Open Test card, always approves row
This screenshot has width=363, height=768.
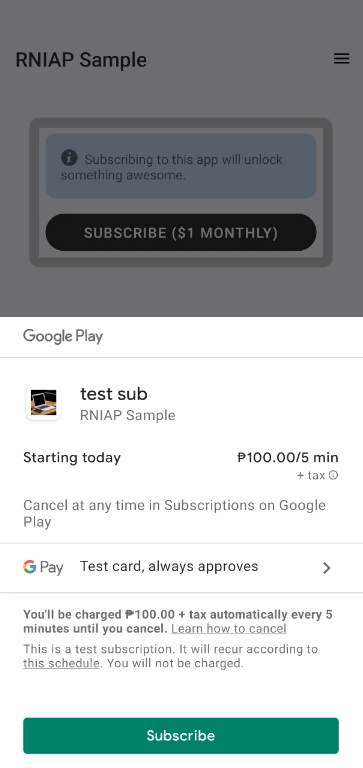[x=181, y=568]
